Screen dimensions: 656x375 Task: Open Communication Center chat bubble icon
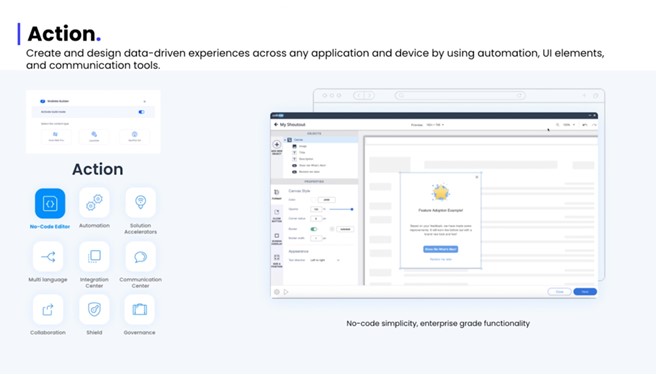[x=141, y=256]
